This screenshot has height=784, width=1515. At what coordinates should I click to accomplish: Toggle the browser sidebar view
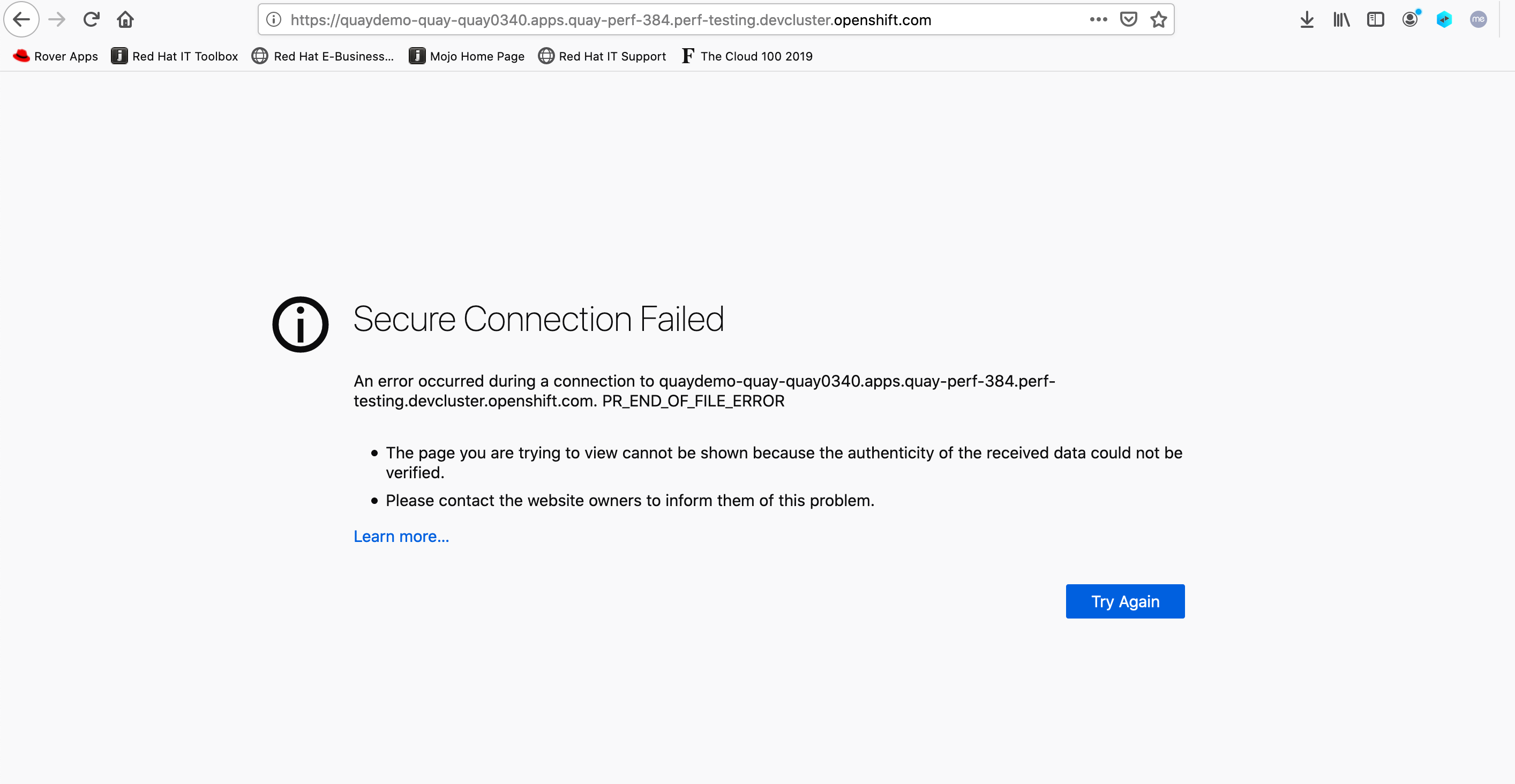click(1376, 20)
